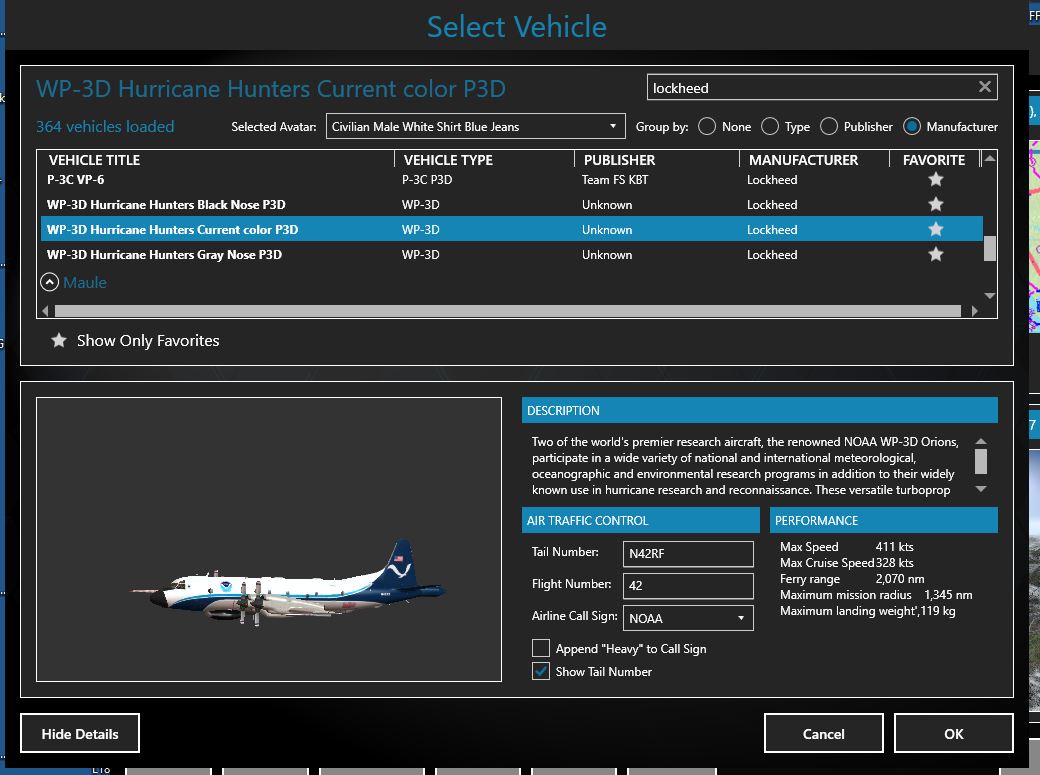
Task: Click the OK button
Action: [953, 733]
